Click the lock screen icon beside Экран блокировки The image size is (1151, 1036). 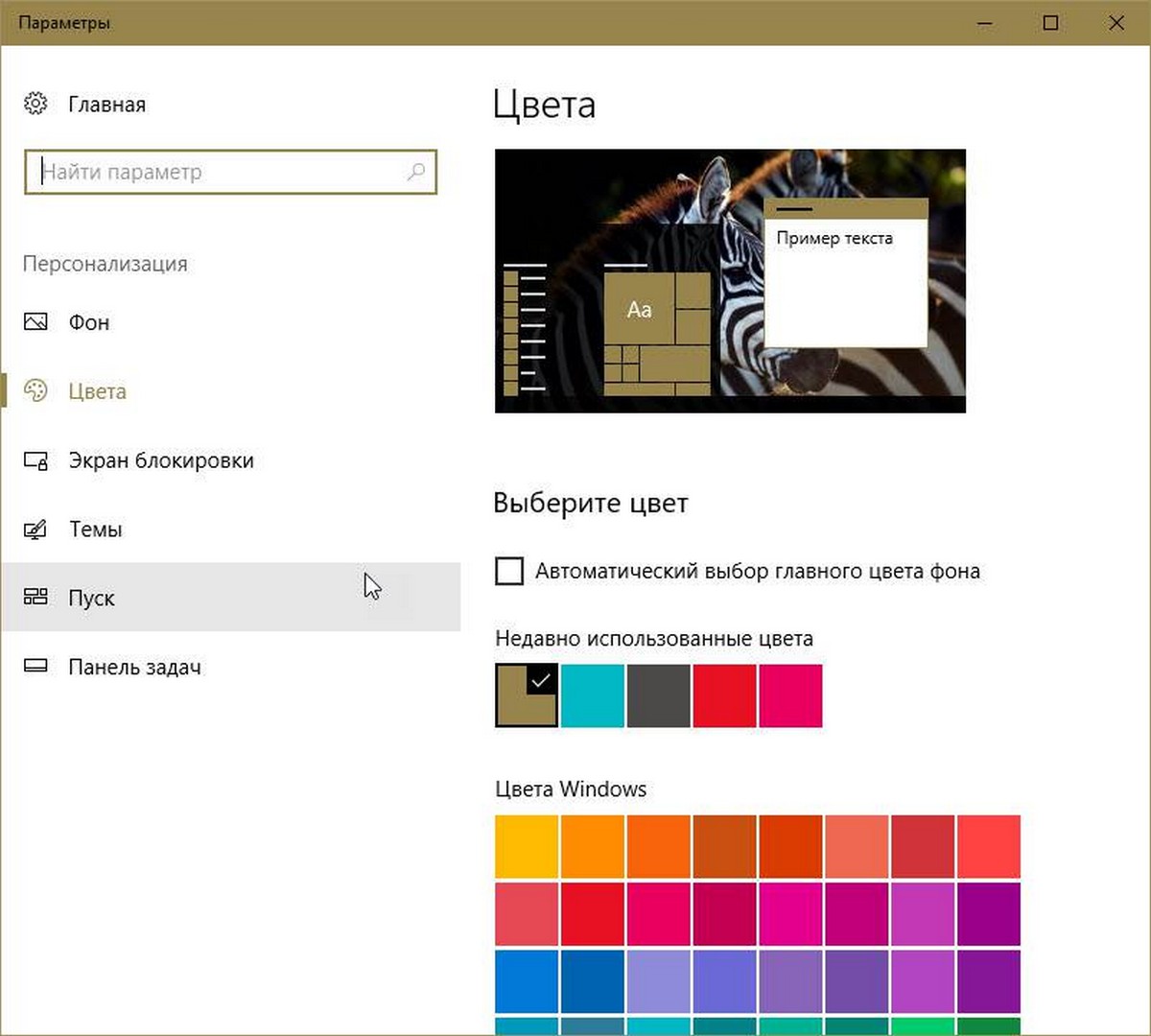tap(35, 460)
